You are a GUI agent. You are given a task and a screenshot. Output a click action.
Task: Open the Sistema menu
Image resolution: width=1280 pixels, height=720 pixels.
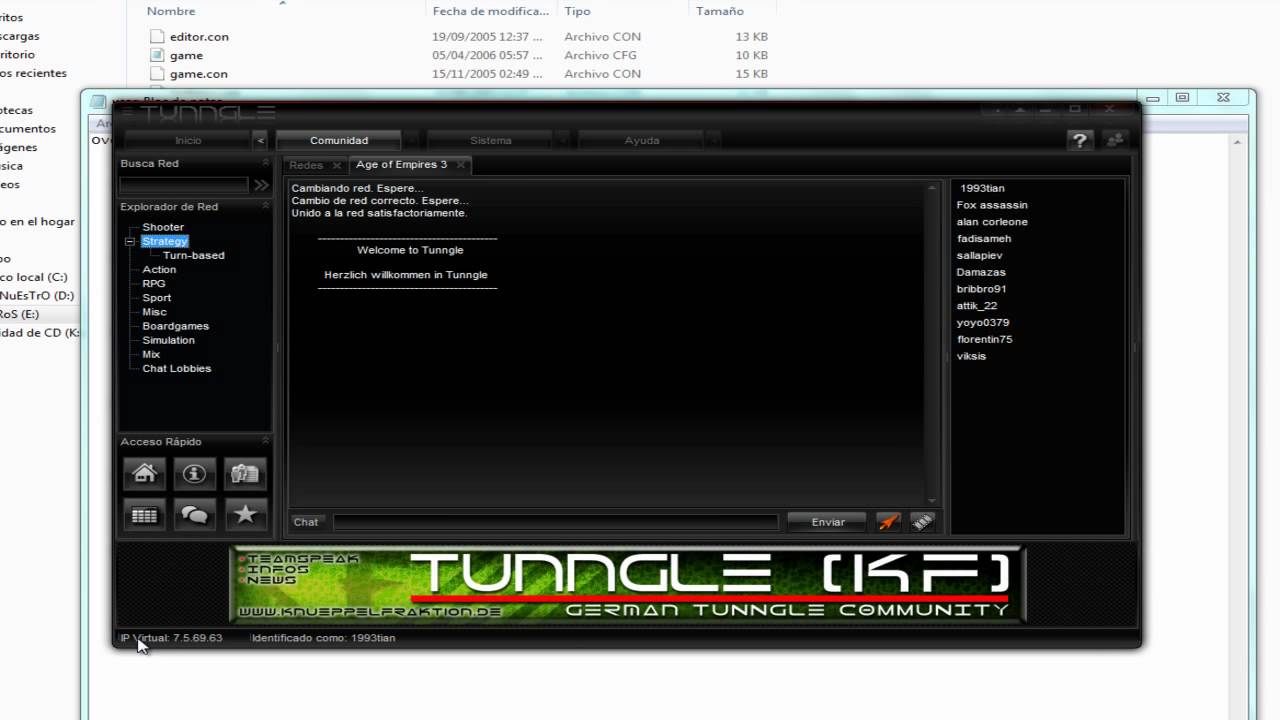pyautogui.click(x=491, y=141)
